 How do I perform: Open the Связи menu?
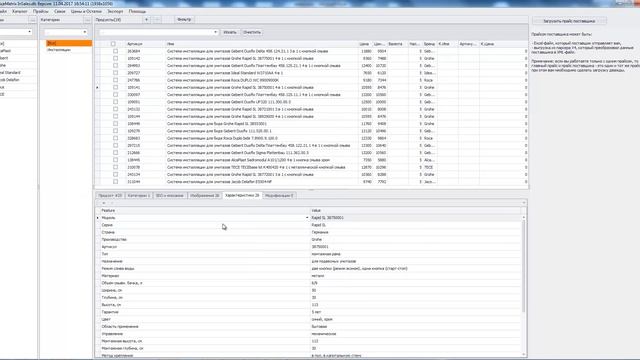pyautogui.click(x=60, y=11)
